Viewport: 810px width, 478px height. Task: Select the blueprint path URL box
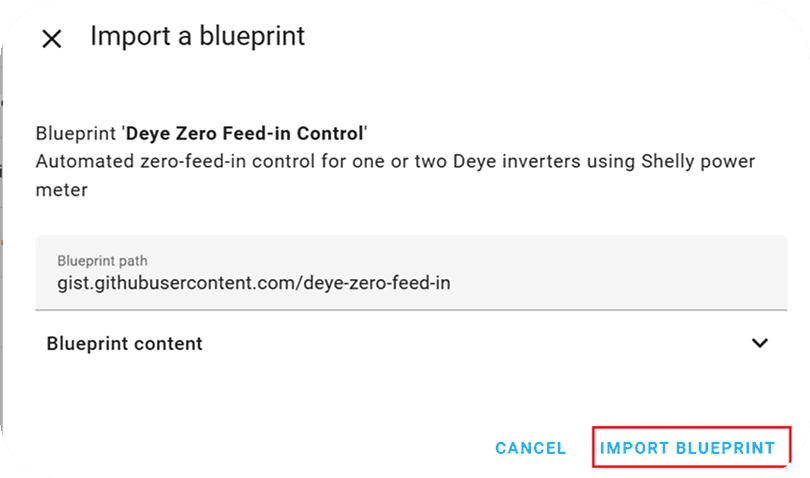(410, 273)
